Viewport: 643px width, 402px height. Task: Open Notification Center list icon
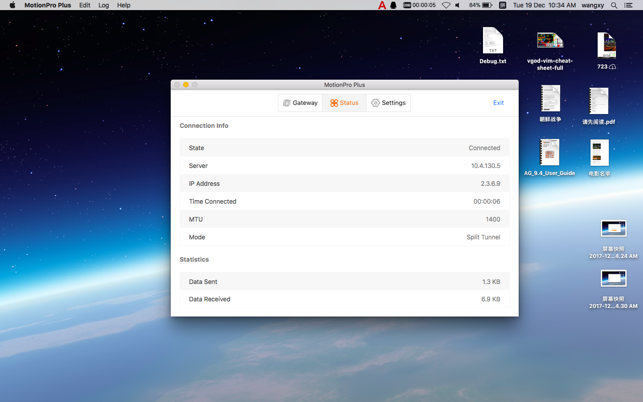coord(628,5)
